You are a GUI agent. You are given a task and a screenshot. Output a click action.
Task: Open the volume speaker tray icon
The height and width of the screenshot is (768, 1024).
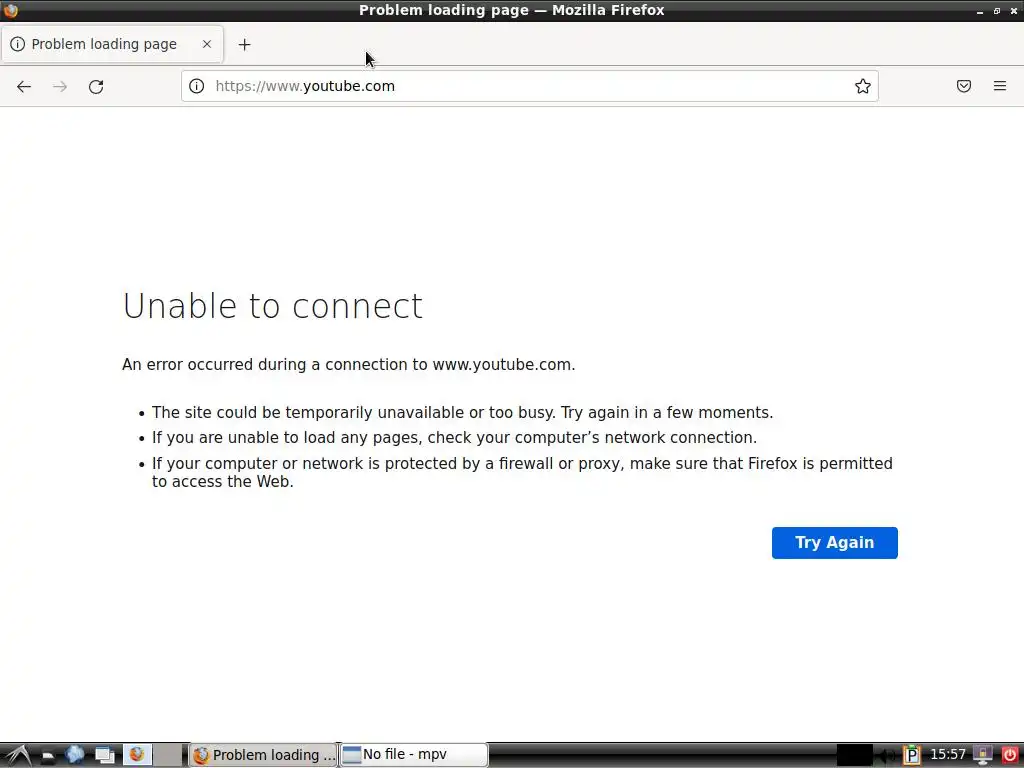point(887,756)
